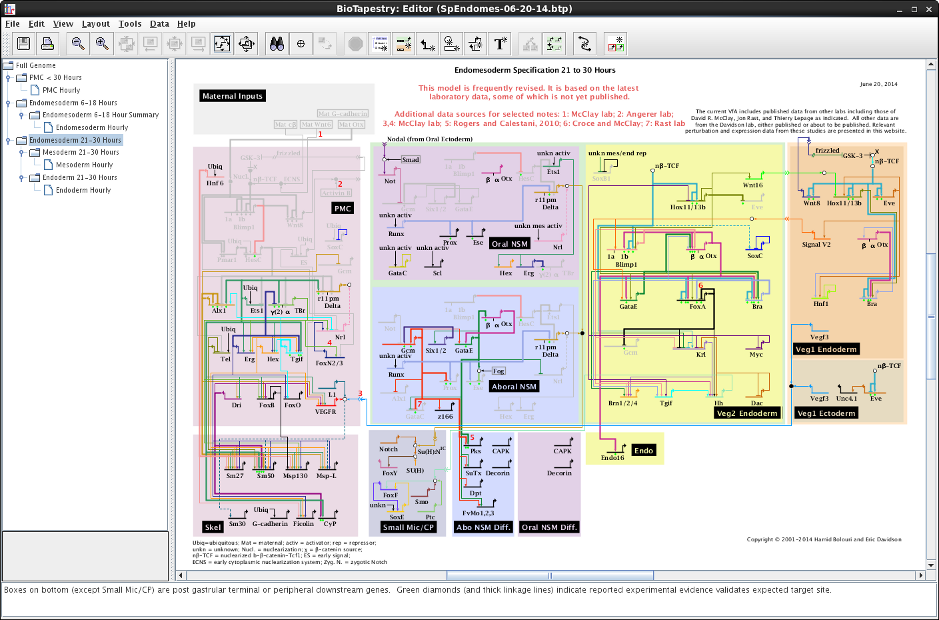Screen dimensions: 939x620
Task: Open the Tools menu
Action: [130, 23]
